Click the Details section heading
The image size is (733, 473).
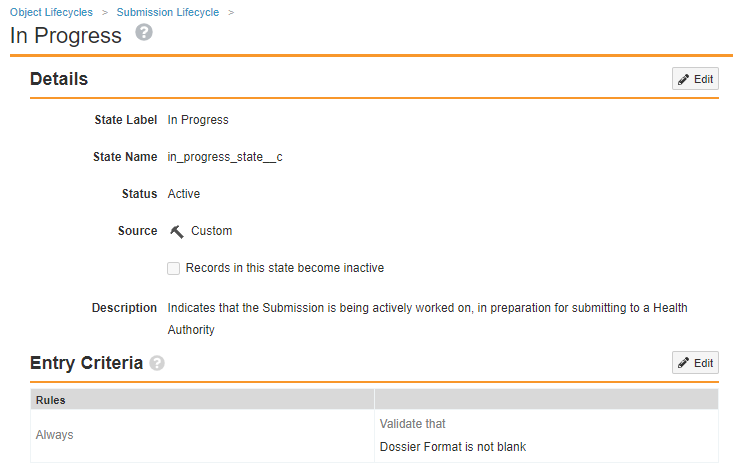click(x=59, y=79)
